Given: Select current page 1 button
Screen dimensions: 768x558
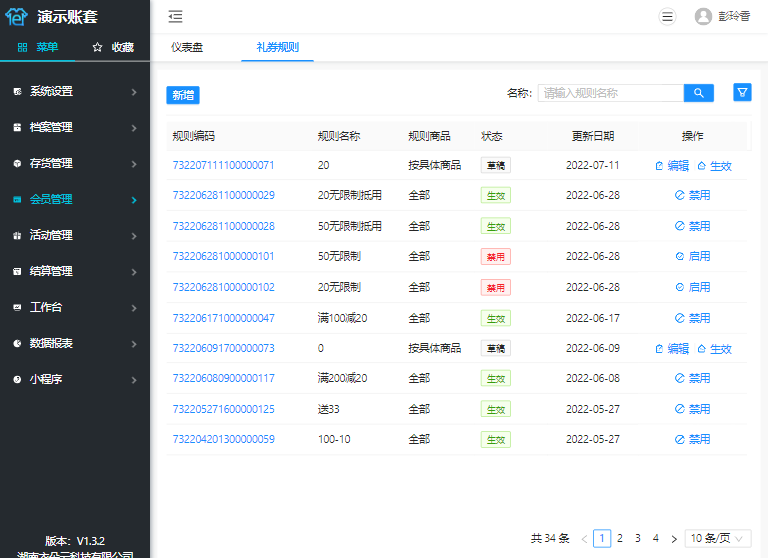Looking at the screenshot, I should [x=602, y=538].
